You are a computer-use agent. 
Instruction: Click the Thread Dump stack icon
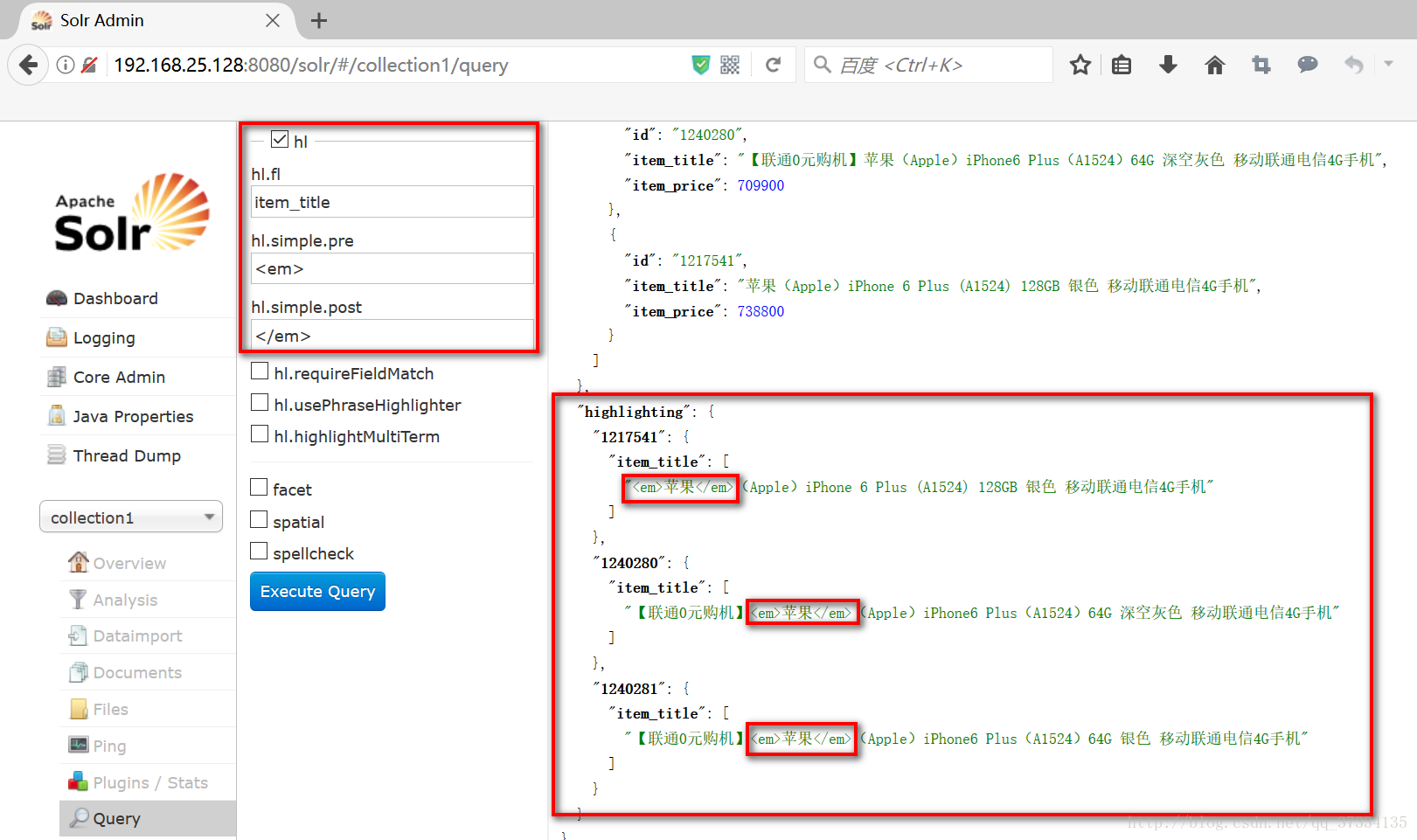[57, 455]
